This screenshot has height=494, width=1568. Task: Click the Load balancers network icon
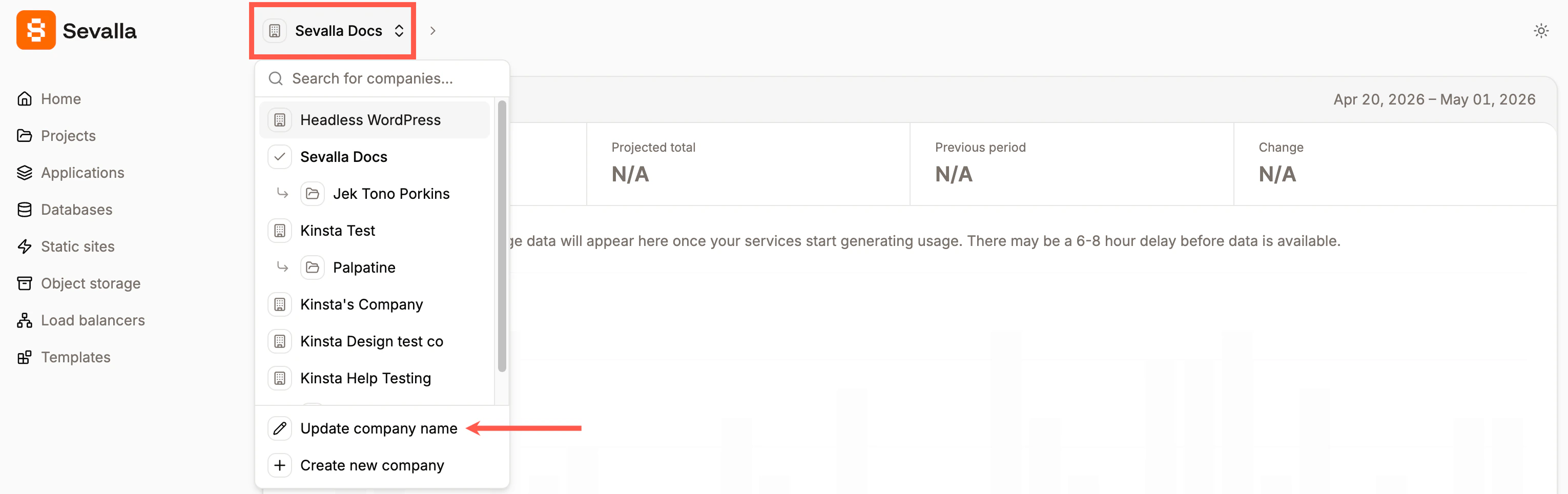click(25, 321)
